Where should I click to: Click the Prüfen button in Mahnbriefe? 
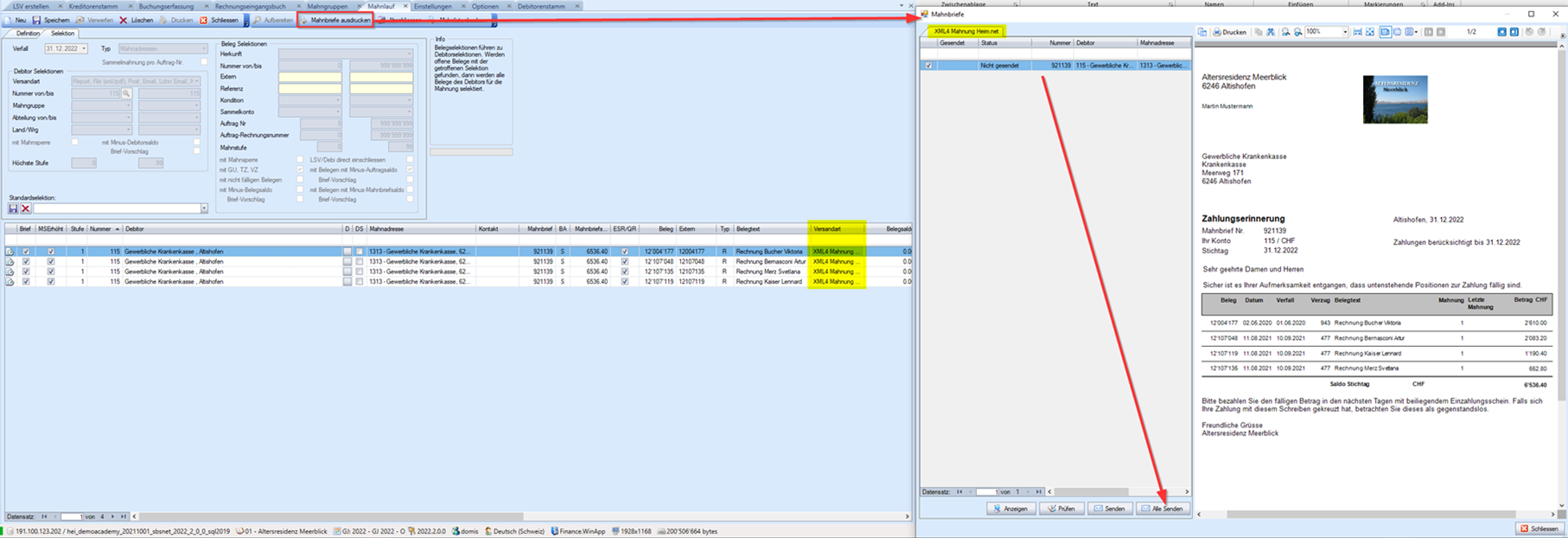pos(1061,509)
